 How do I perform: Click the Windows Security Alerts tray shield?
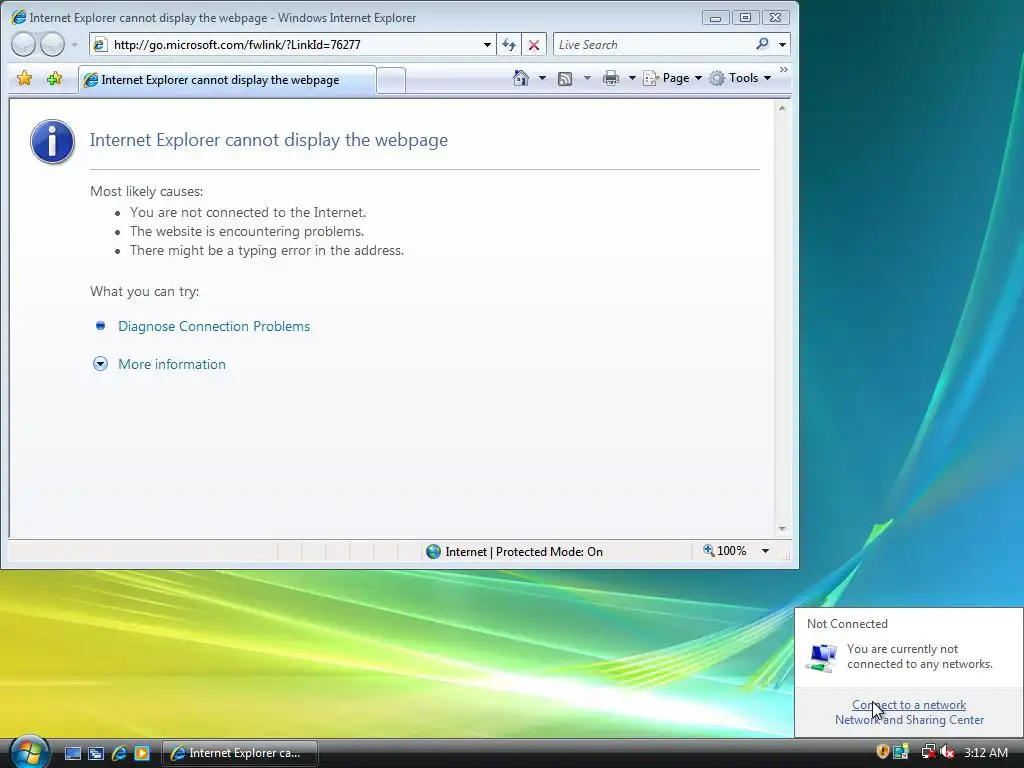click(882, 752)
